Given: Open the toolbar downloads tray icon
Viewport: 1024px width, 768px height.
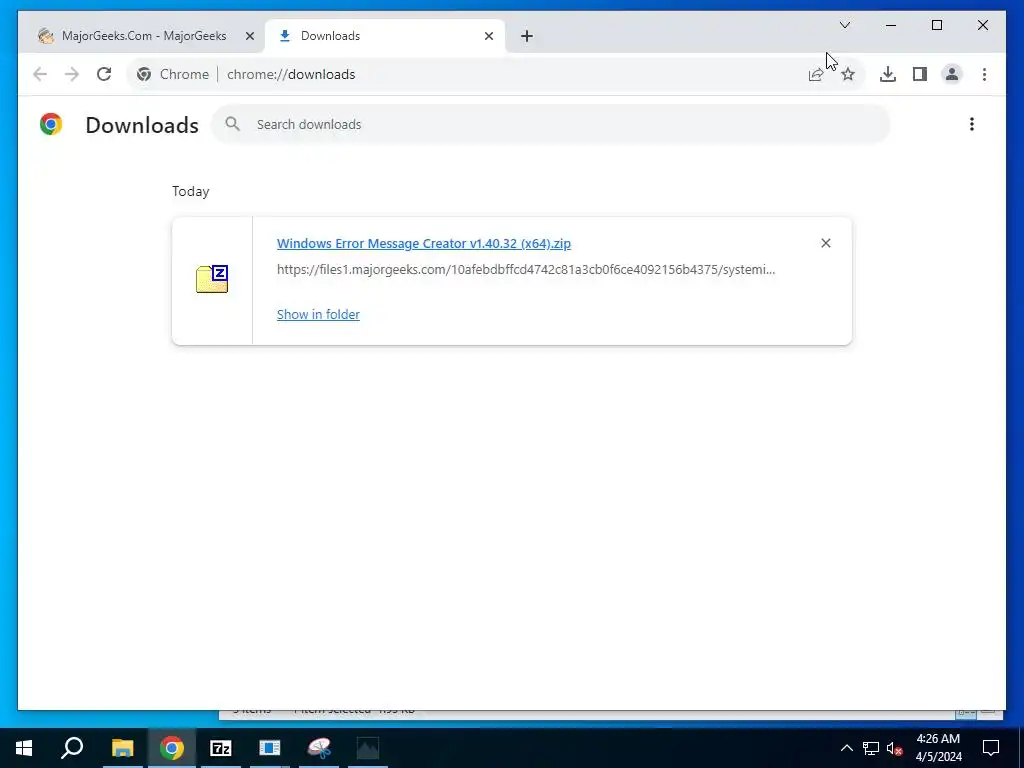Looking at the screenshot, I should coord(888,74).
